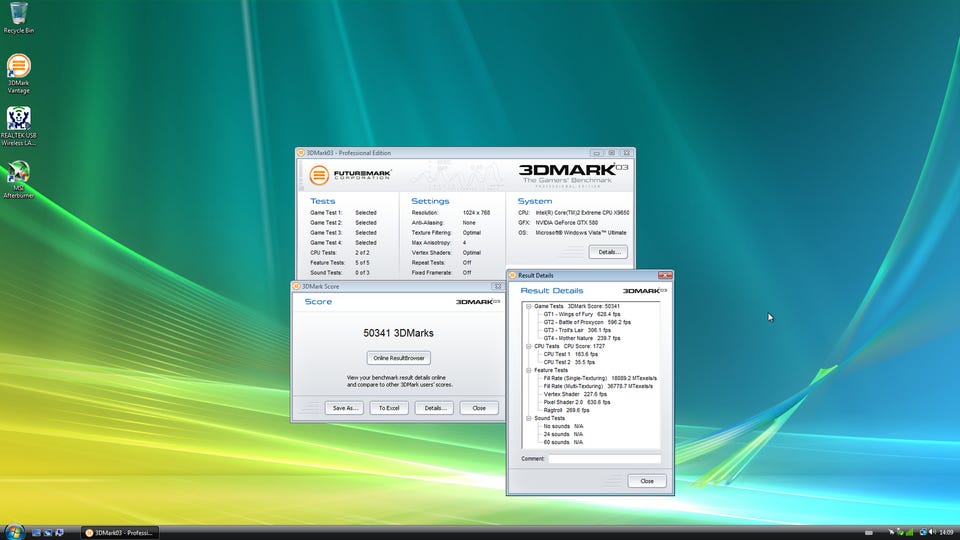Click the 3DMark03 window title bar icon
Image resolution: width=960 pixels, height=540 pixels.
(301, 153)
